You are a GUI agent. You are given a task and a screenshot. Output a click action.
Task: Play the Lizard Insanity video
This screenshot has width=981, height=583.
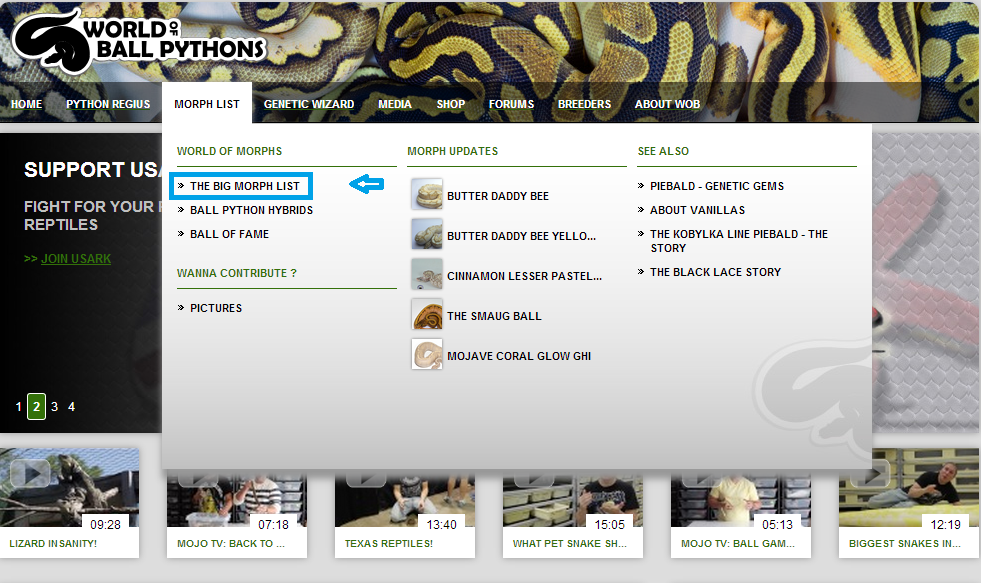click(x=69, y=488)
